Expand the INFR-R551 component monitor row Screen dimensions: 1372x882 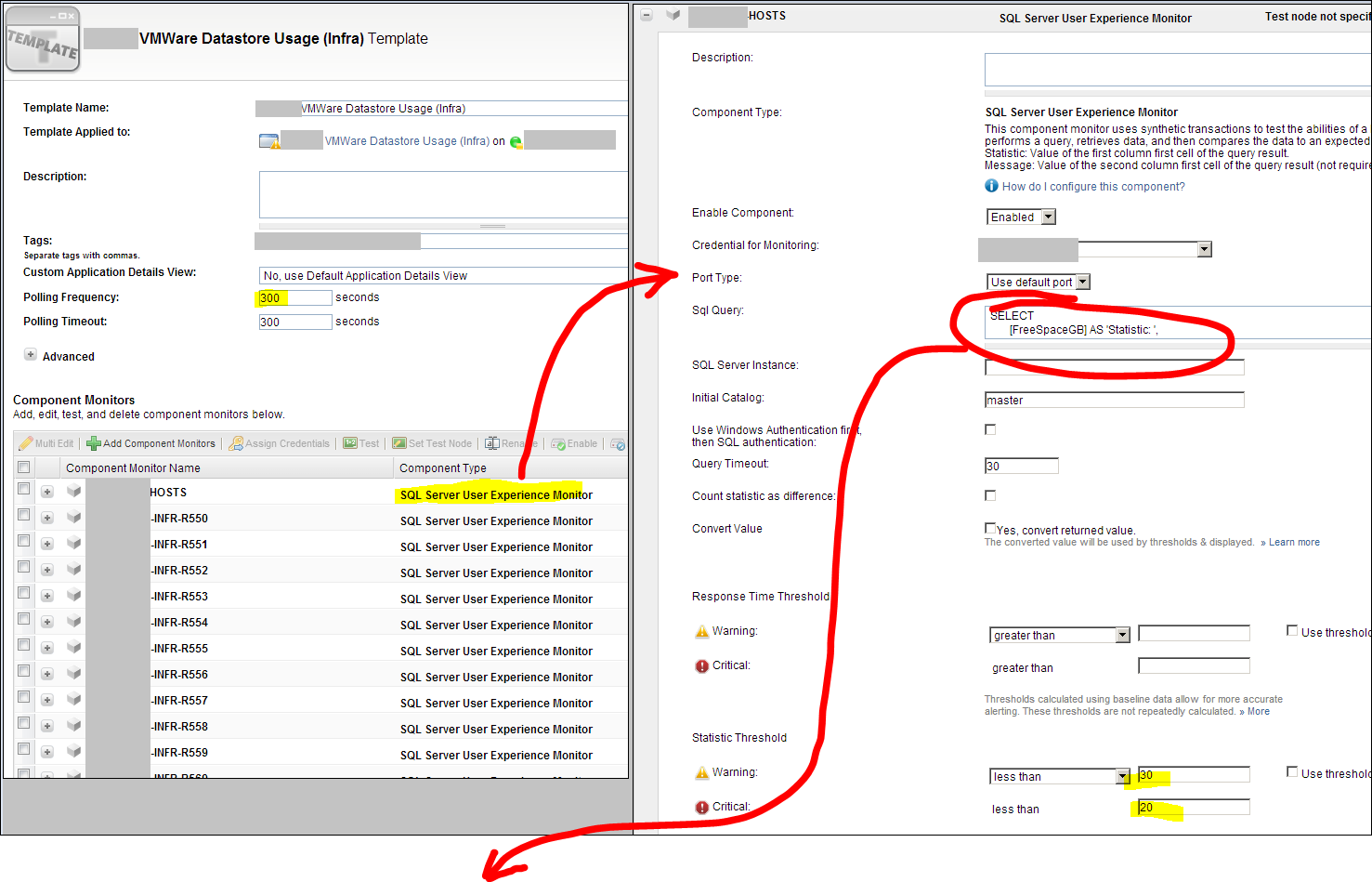(47, 544)
